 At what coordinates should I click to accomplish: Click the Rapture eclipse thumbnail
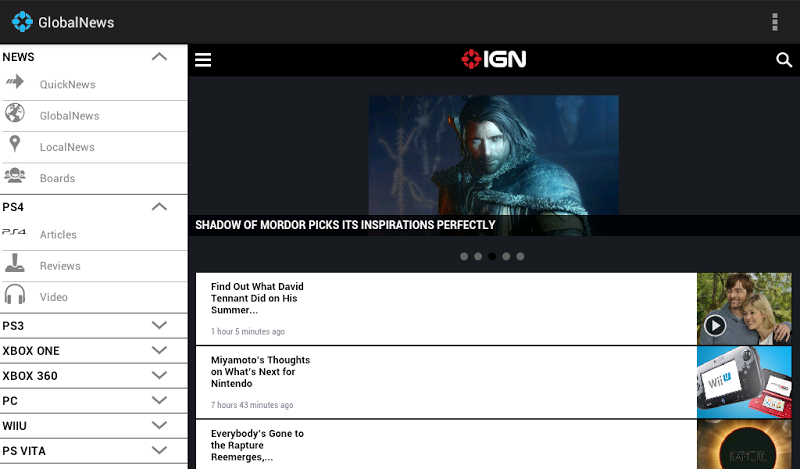pos(744,445)
